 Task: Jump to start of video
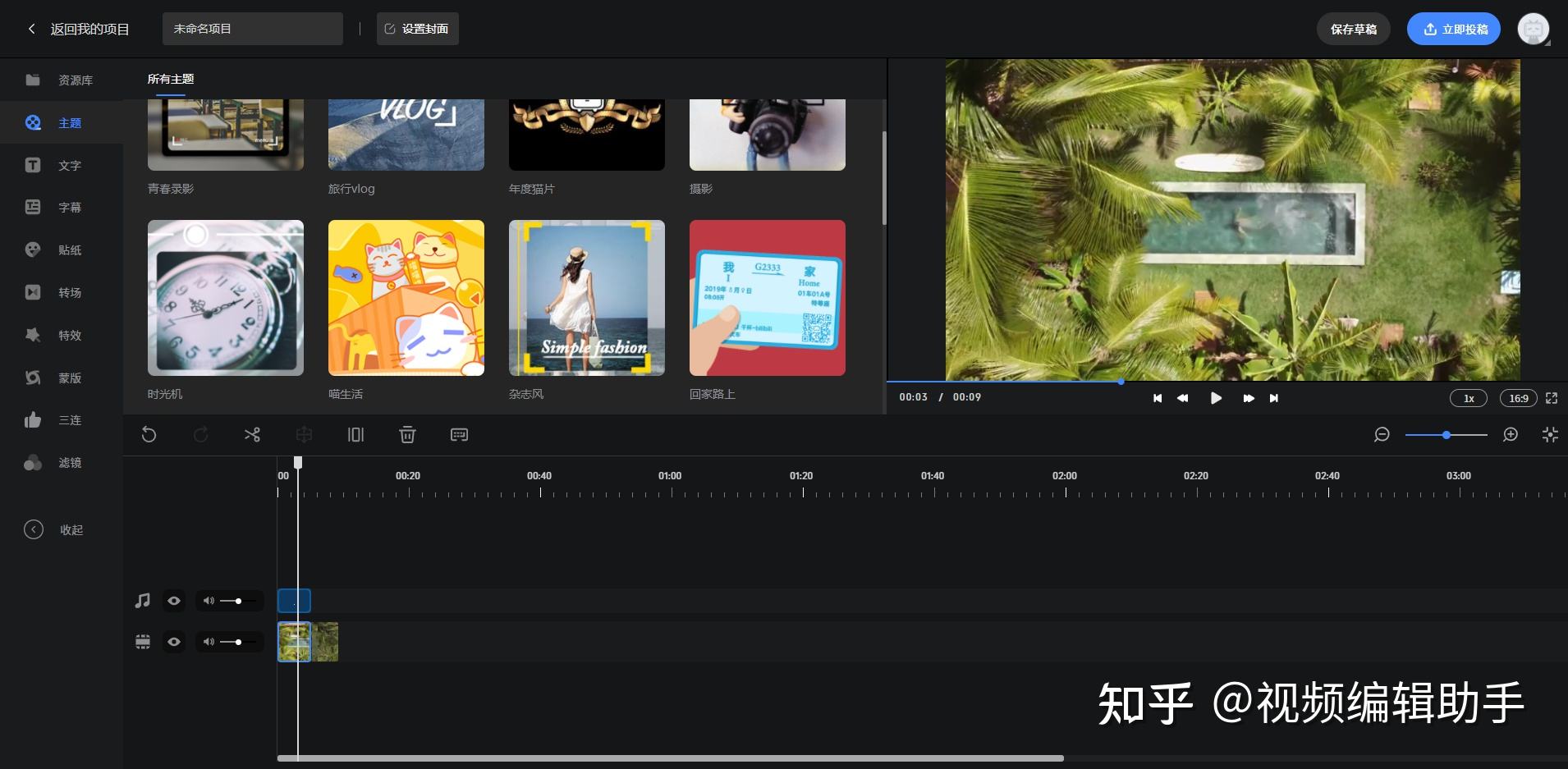(x=1158, y=398)
